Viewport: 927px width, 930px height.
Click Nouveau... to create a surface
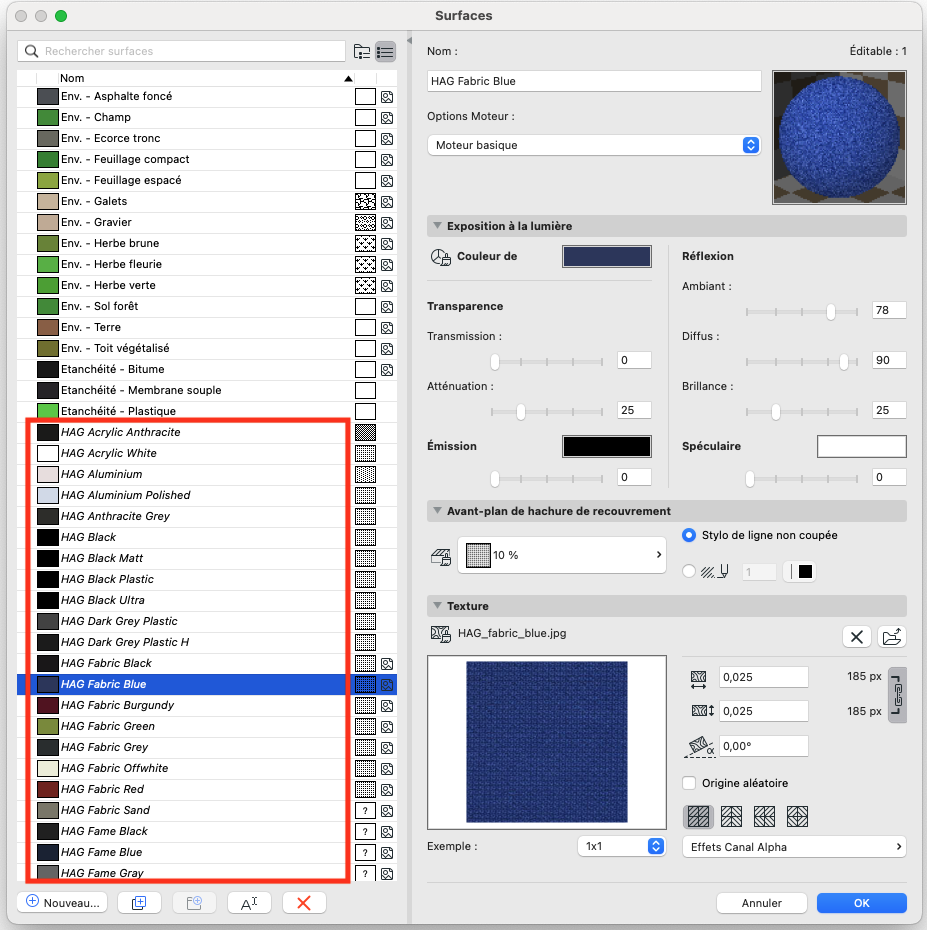(x=62, y=903)
